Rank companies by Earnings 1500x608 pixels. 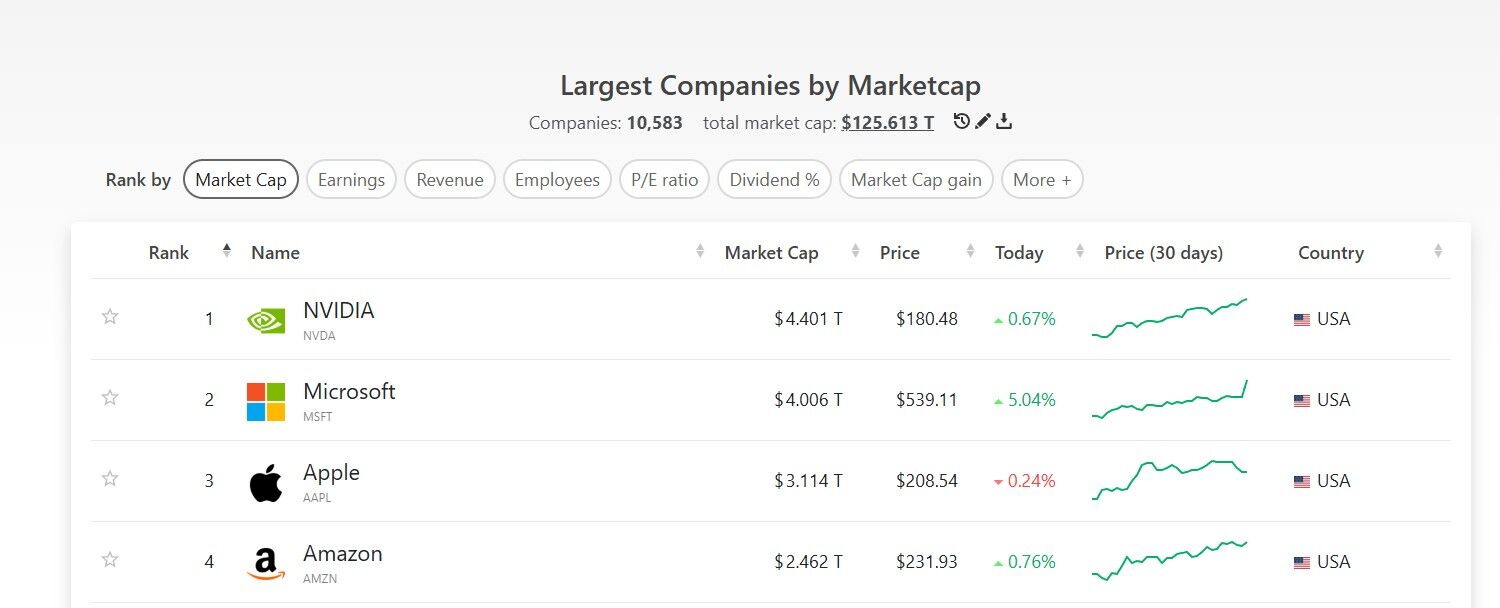coord(351,180)
